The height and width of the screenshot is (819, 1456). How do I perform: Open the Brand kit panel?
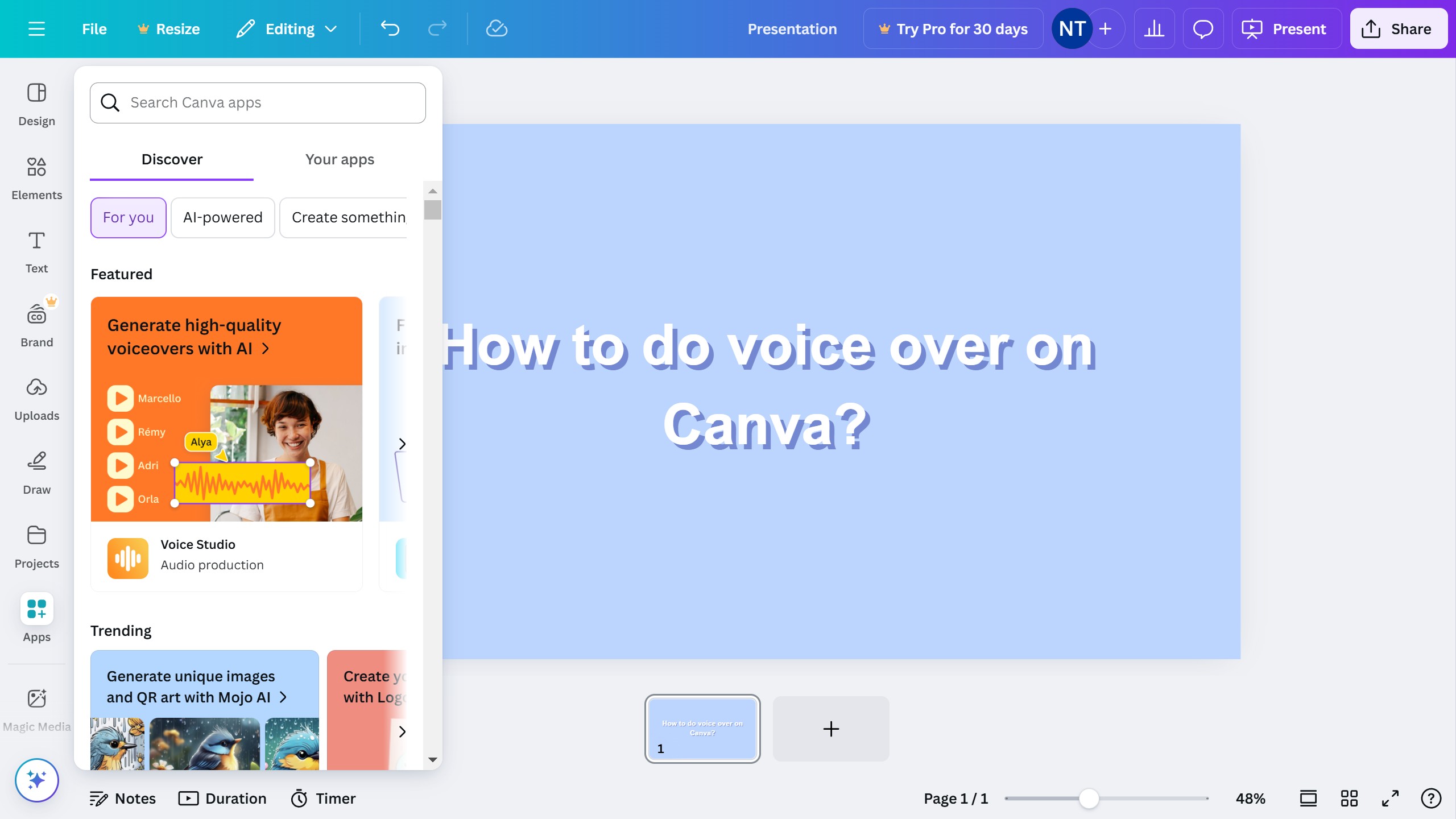pyautogui.click(x=36, y=325)
